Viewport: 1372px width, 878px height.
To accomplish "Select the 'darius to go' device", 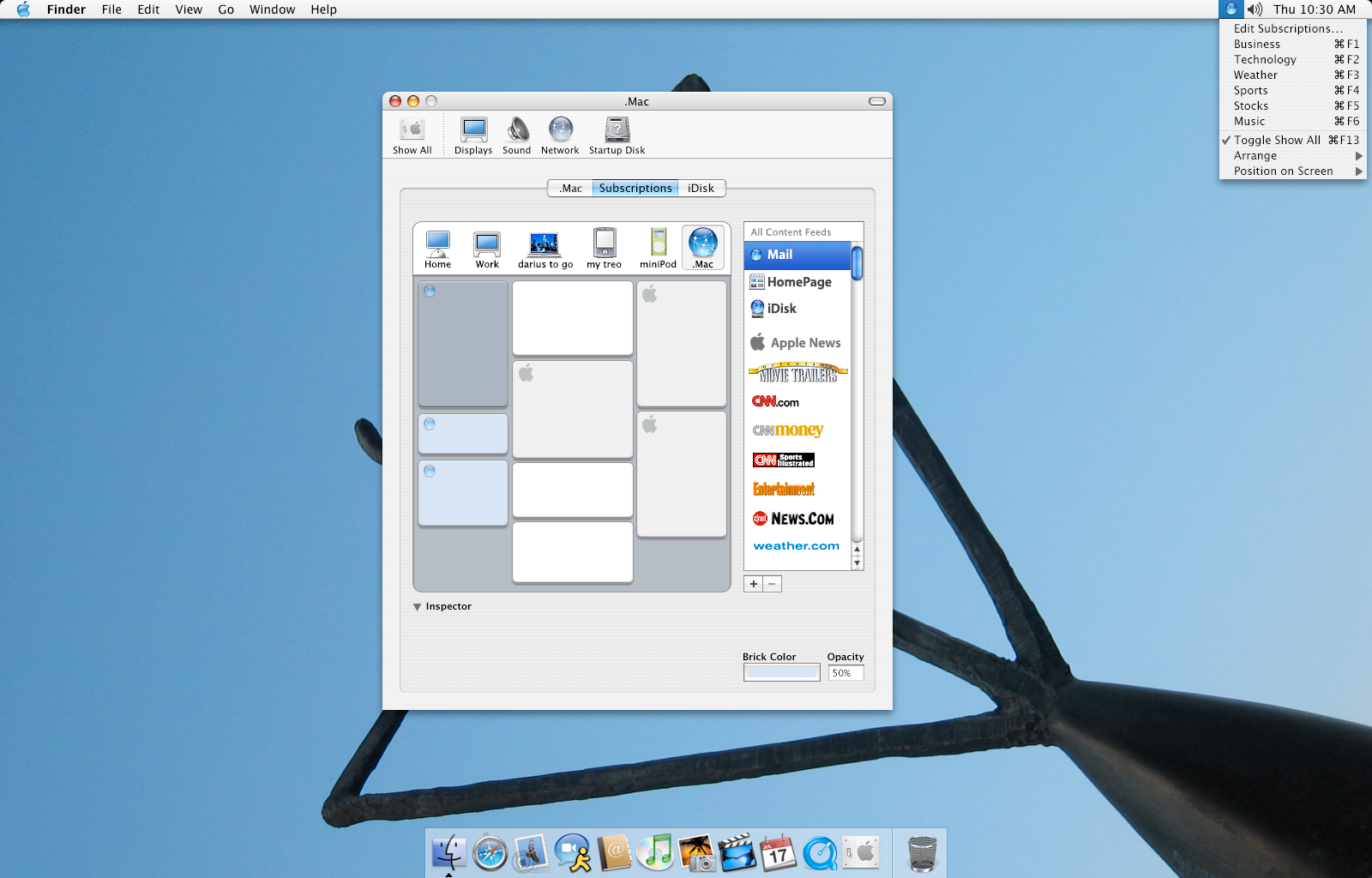I will click(x=544, y=247).
